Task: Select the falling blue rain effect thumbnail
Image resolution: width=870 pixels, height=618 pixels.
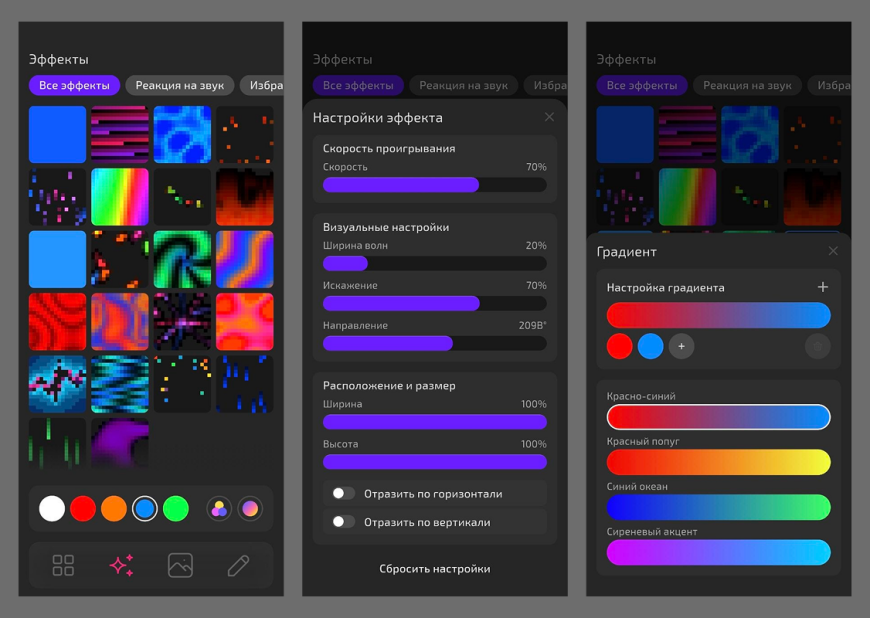Action: coord(245,384)
